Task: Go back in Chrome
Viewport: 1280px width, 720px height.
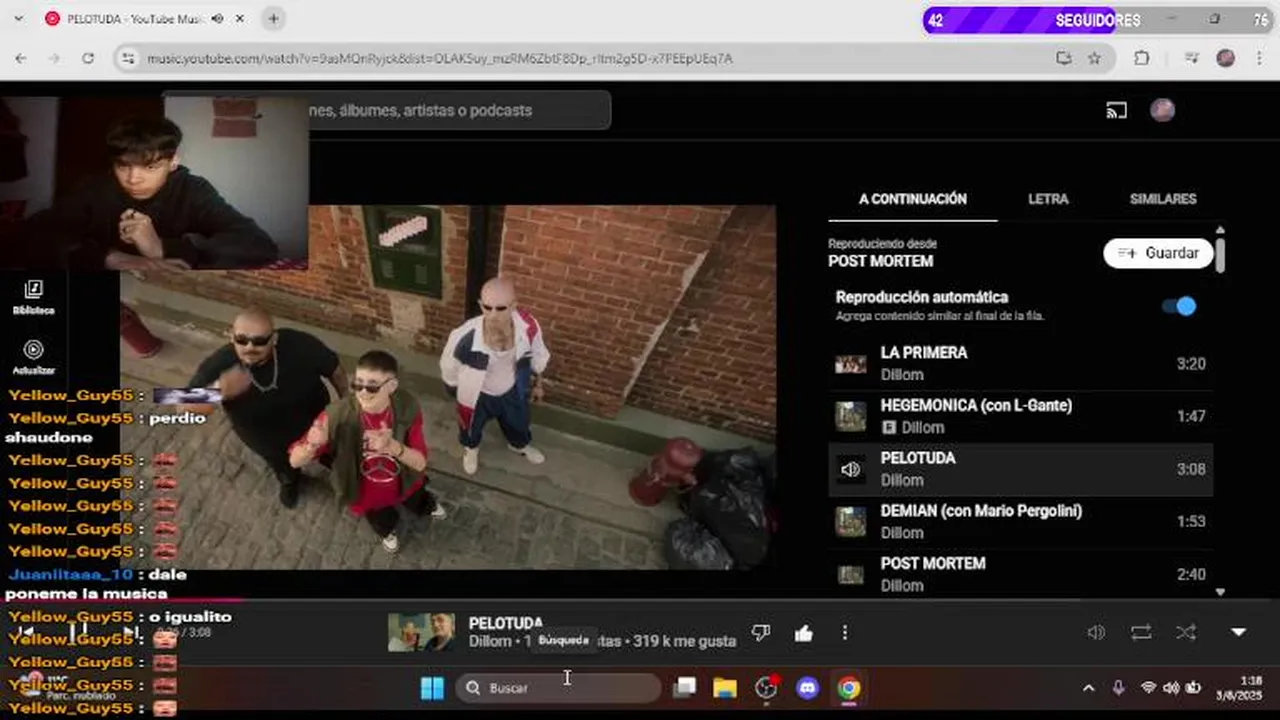Action: 21,59
